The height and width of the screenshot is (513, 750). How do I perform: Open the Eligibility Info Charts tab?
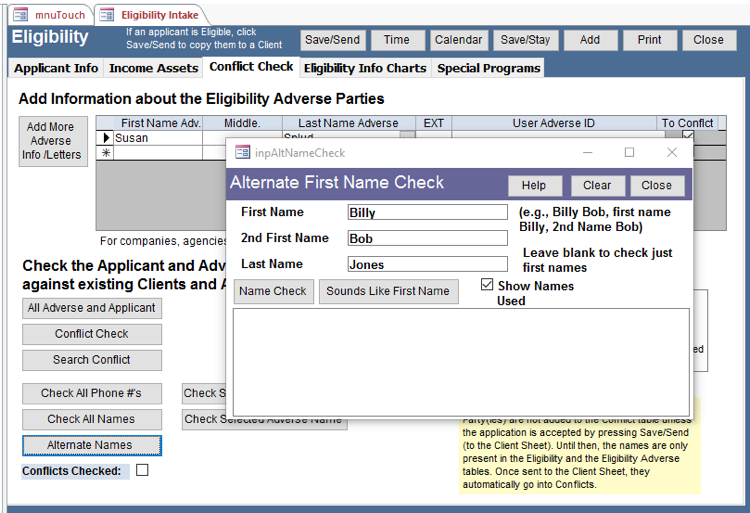(x=365, y=68)
